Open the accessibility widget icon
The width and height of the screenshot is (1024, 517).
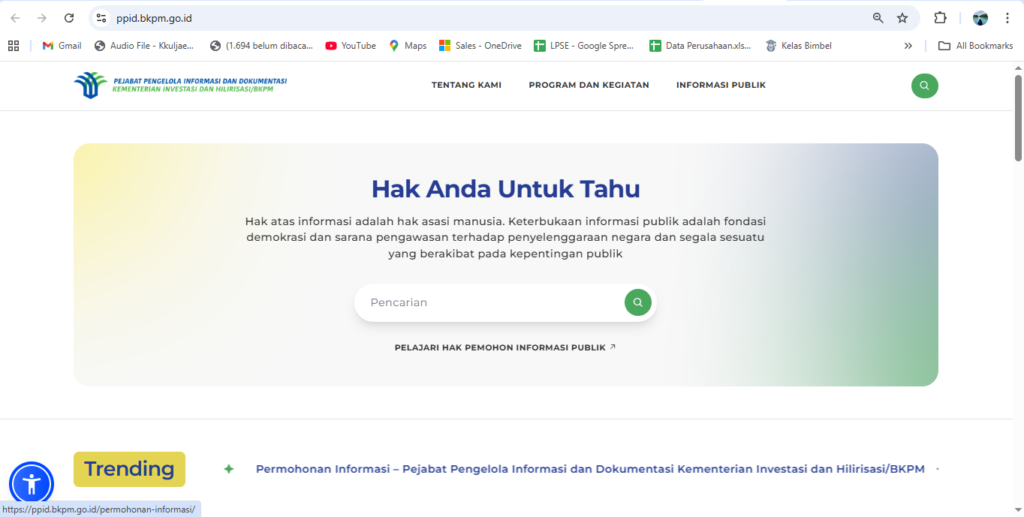coord(31,484)
